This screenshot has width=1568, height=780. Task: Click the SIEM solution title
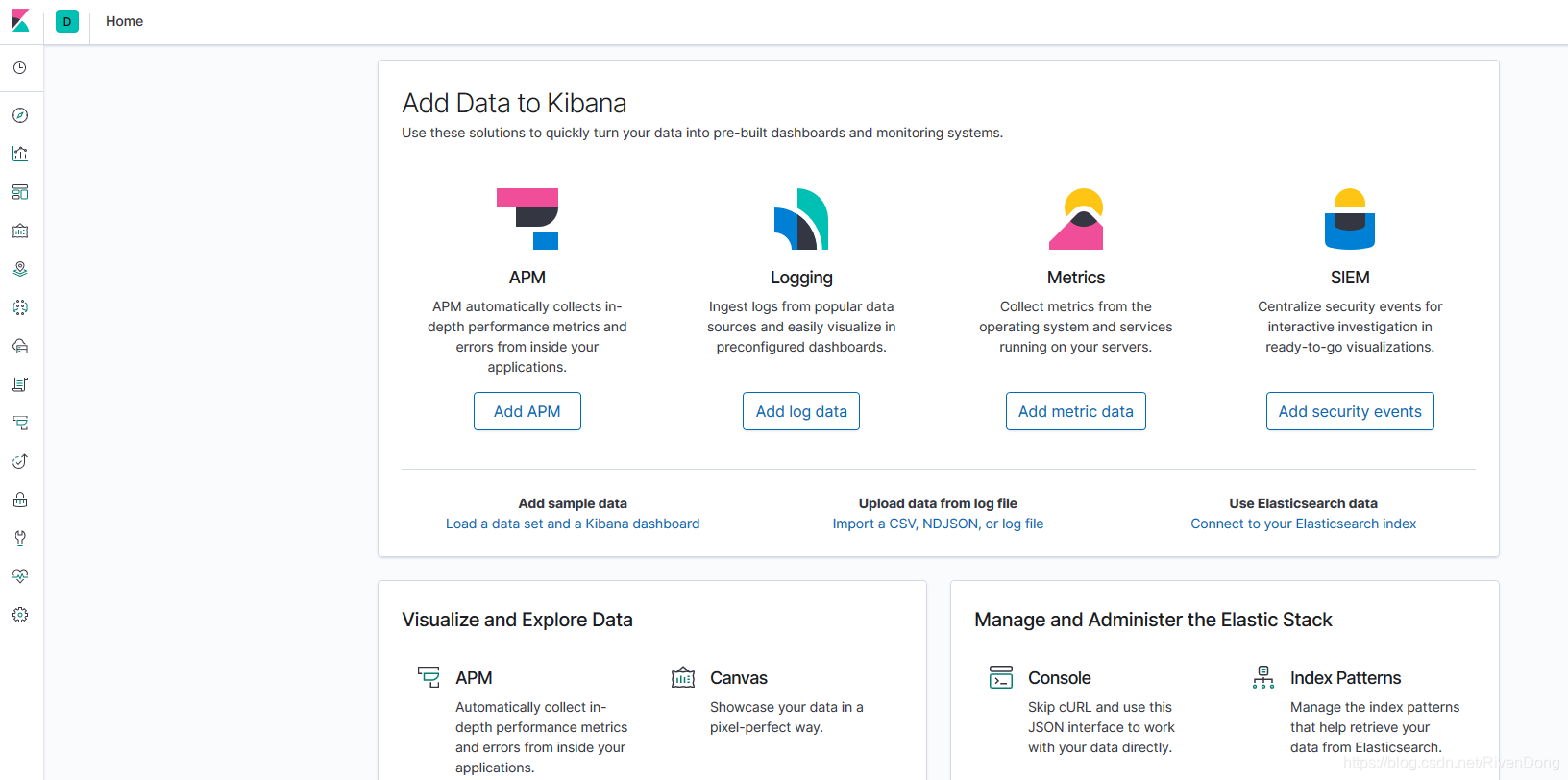tap(1350, 278)
